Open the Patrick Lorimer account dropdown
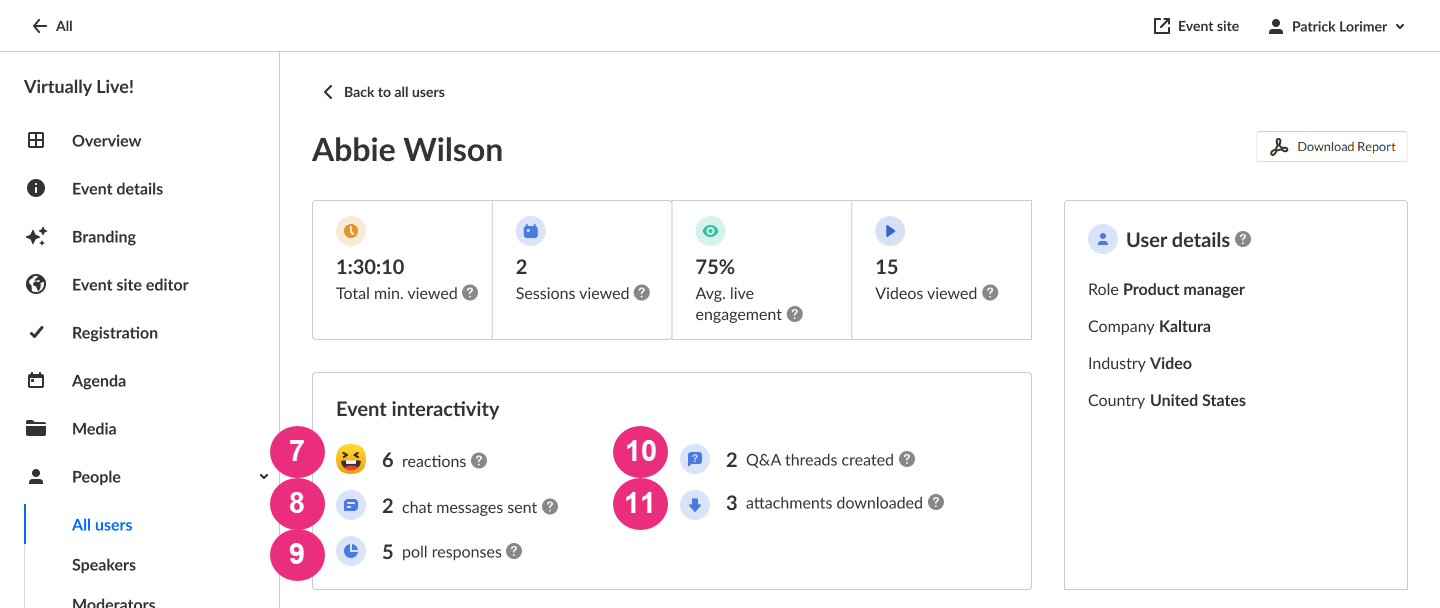Viewport: 1440px width, 608px height. tap(1336, 27)
